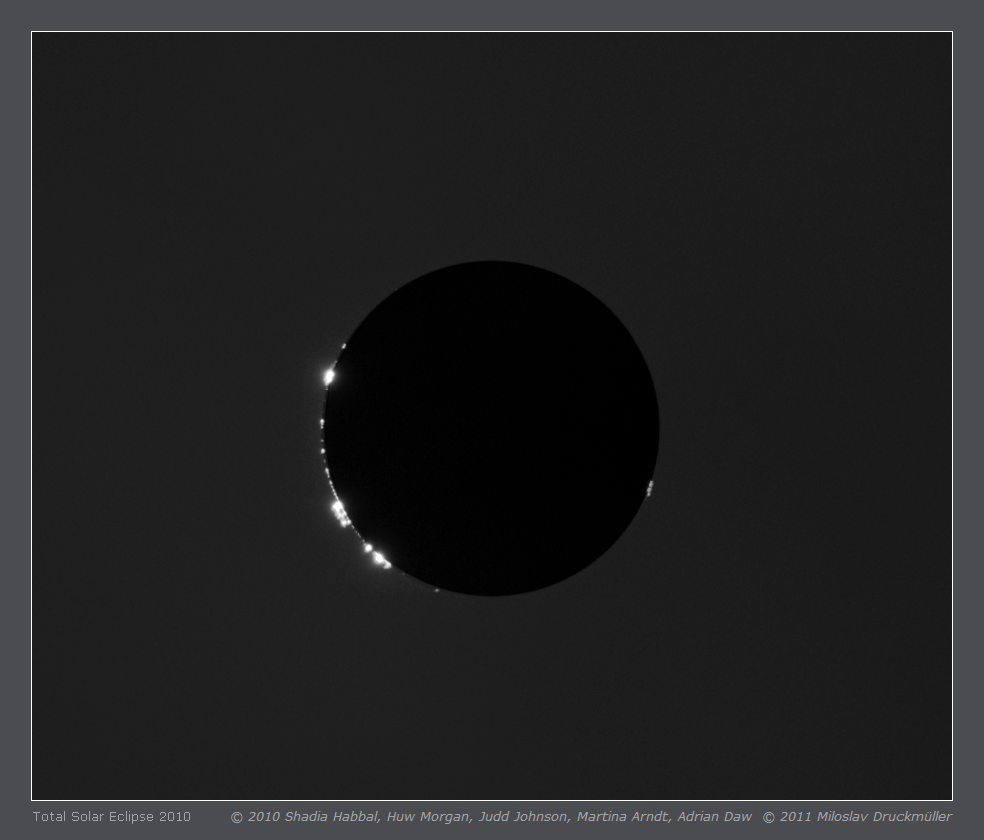
Task: Click the "© 2010" copyright mark
Action: click(x=254, y=817)
